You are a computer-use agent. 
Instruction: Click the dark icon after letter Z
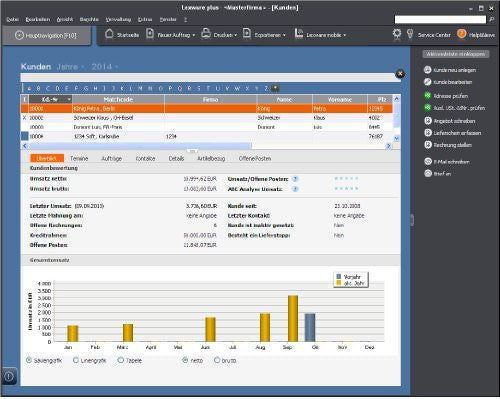275,88
